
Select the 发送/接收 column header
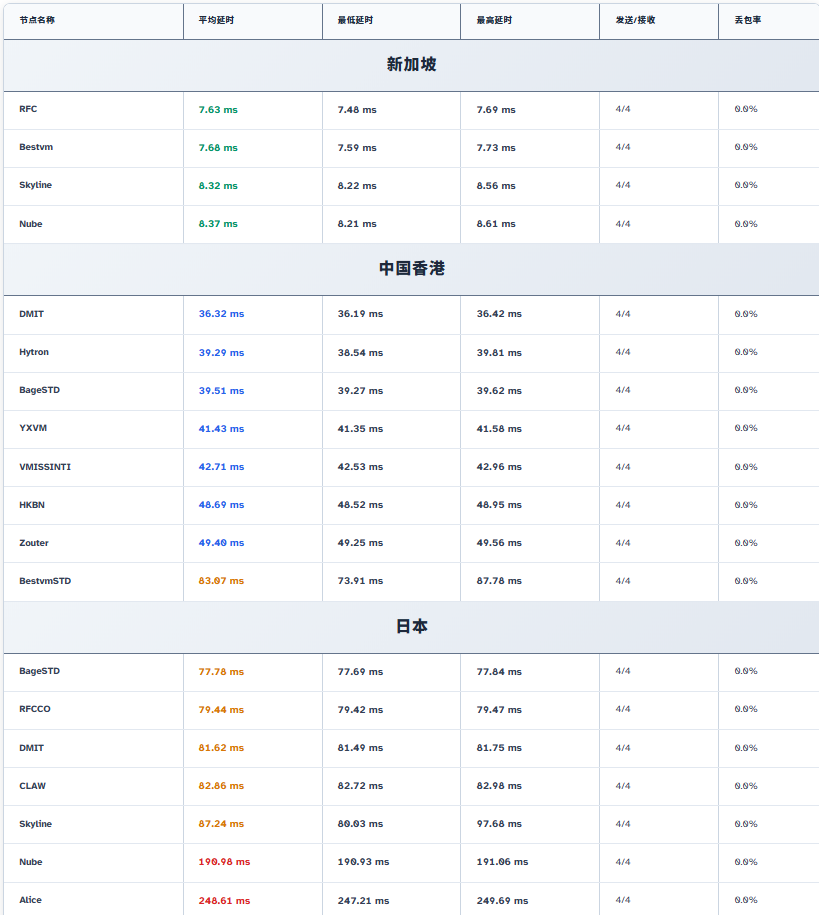(635, 20)
